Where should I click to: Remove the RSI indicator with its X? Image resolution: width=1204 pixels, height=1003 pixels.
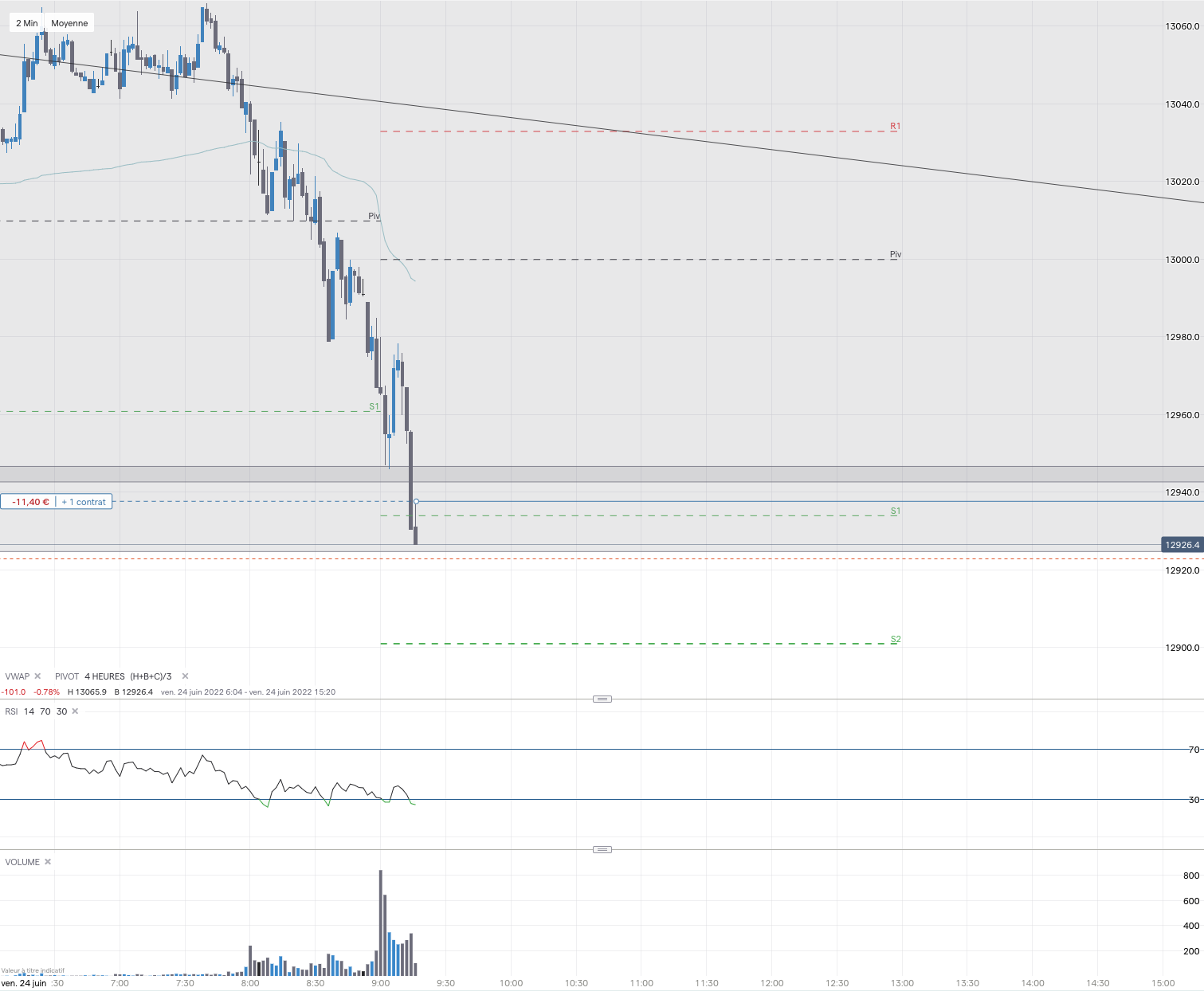point(75,711)
